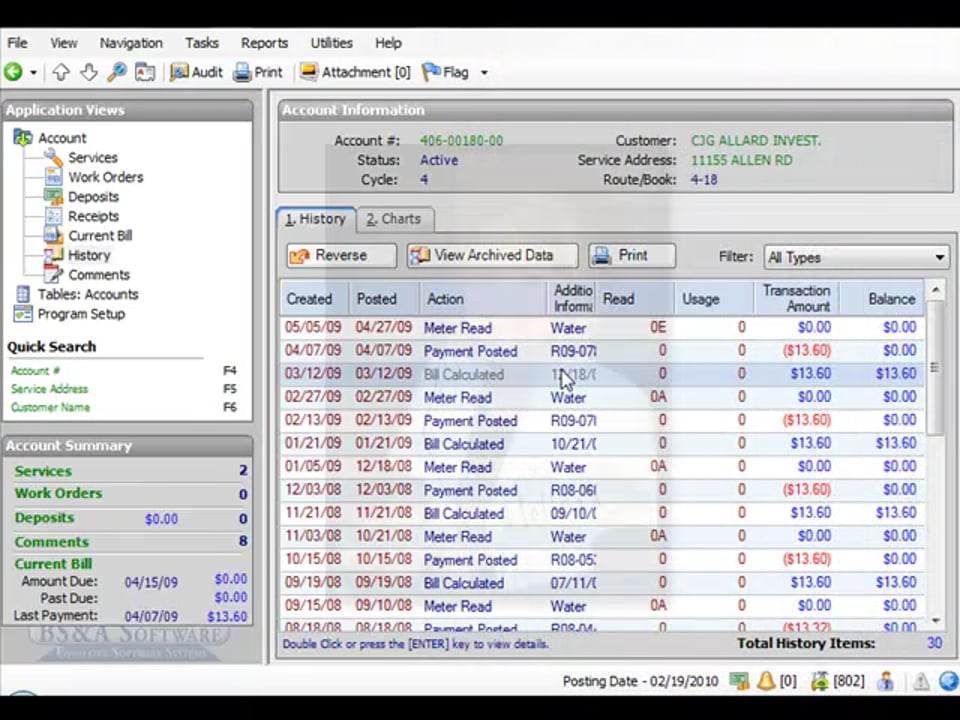Select the 04/07/09 Payment Posted row

click(602, 351)
